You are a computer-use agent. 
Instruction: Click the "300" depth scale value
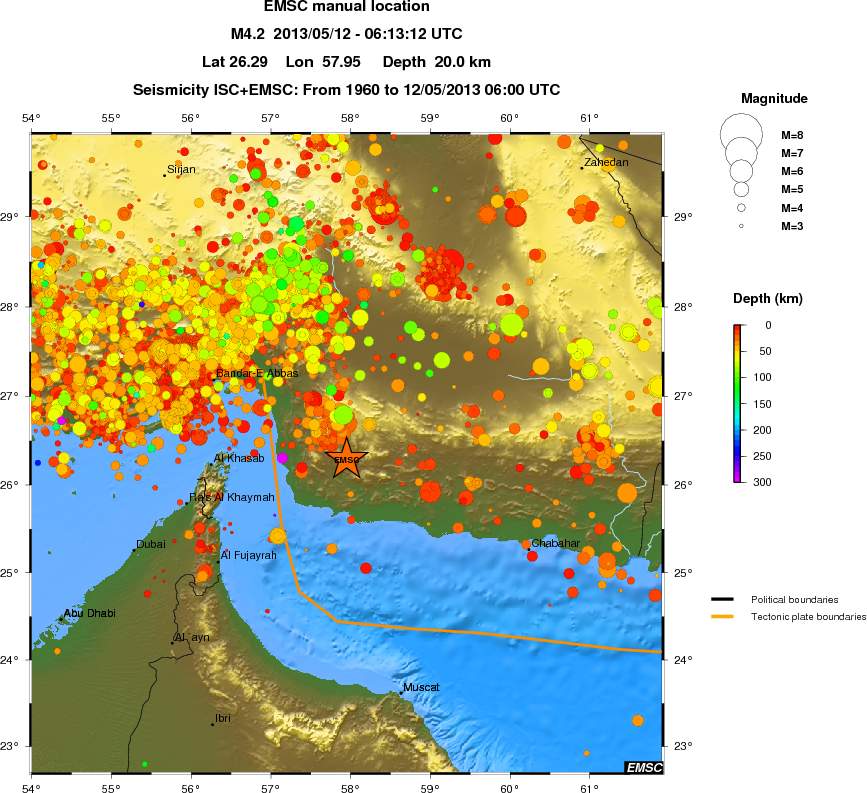(762, 482)
